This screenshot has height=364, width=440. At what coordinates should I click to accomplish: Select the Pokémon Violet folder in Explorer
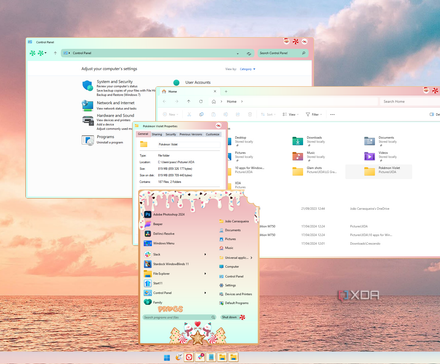379,171
